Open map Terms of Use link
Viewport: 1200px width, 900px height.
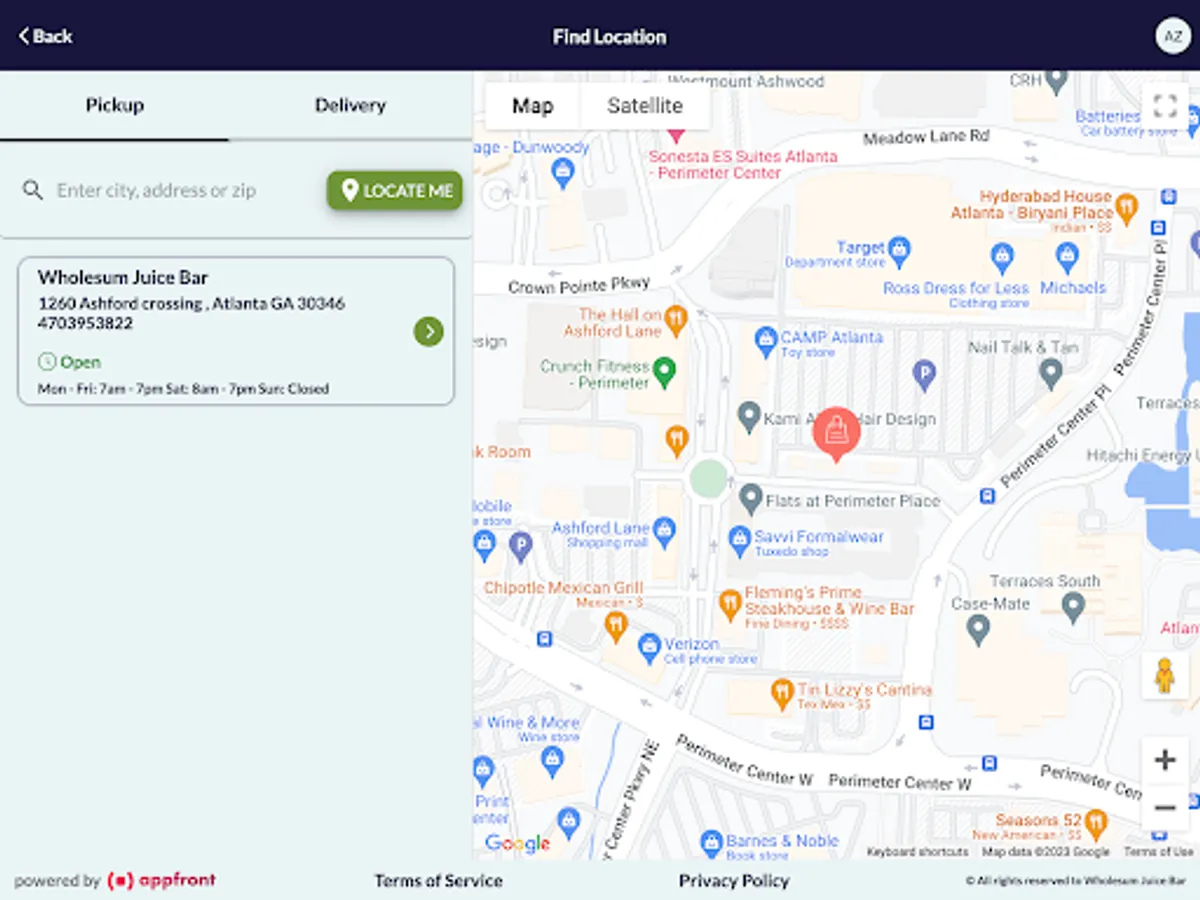[1158, 852]
